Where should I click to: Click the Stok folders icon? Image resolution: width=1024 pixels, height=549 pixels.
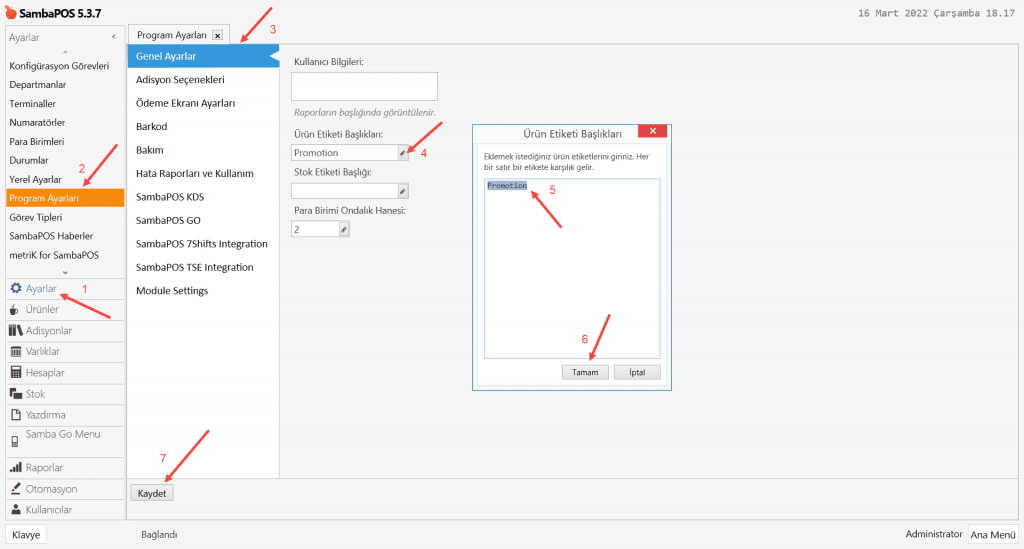pos(16,394)
